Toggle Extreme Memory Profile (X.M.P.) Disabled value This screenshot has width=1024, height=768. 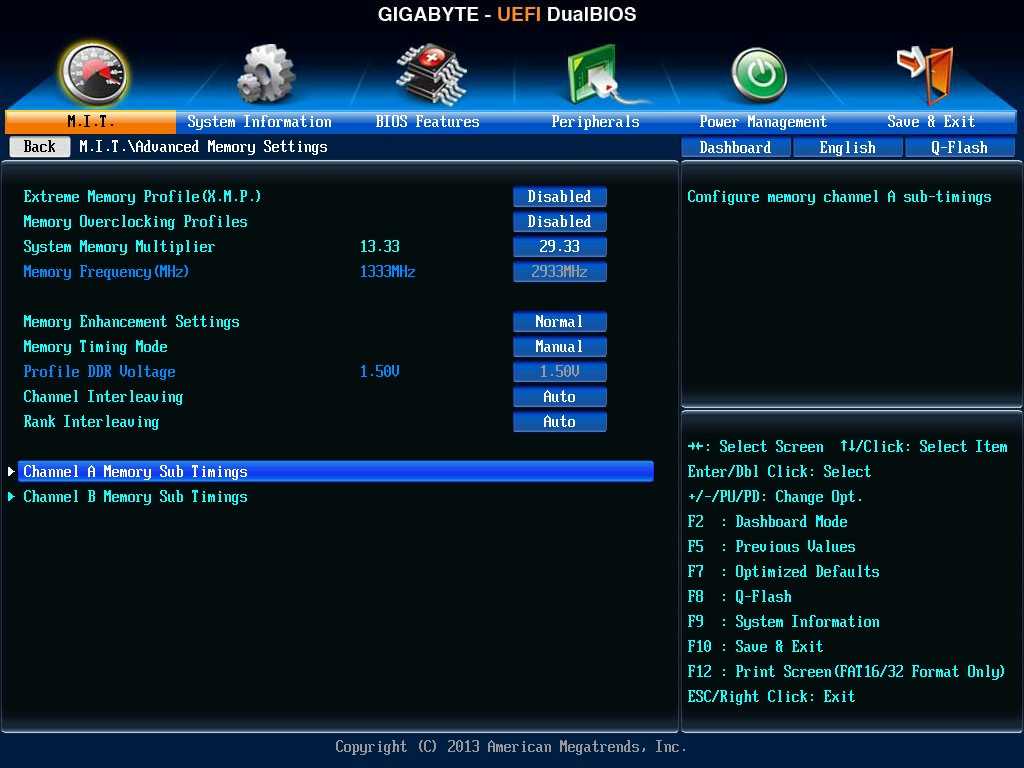[x=559, y=197]
